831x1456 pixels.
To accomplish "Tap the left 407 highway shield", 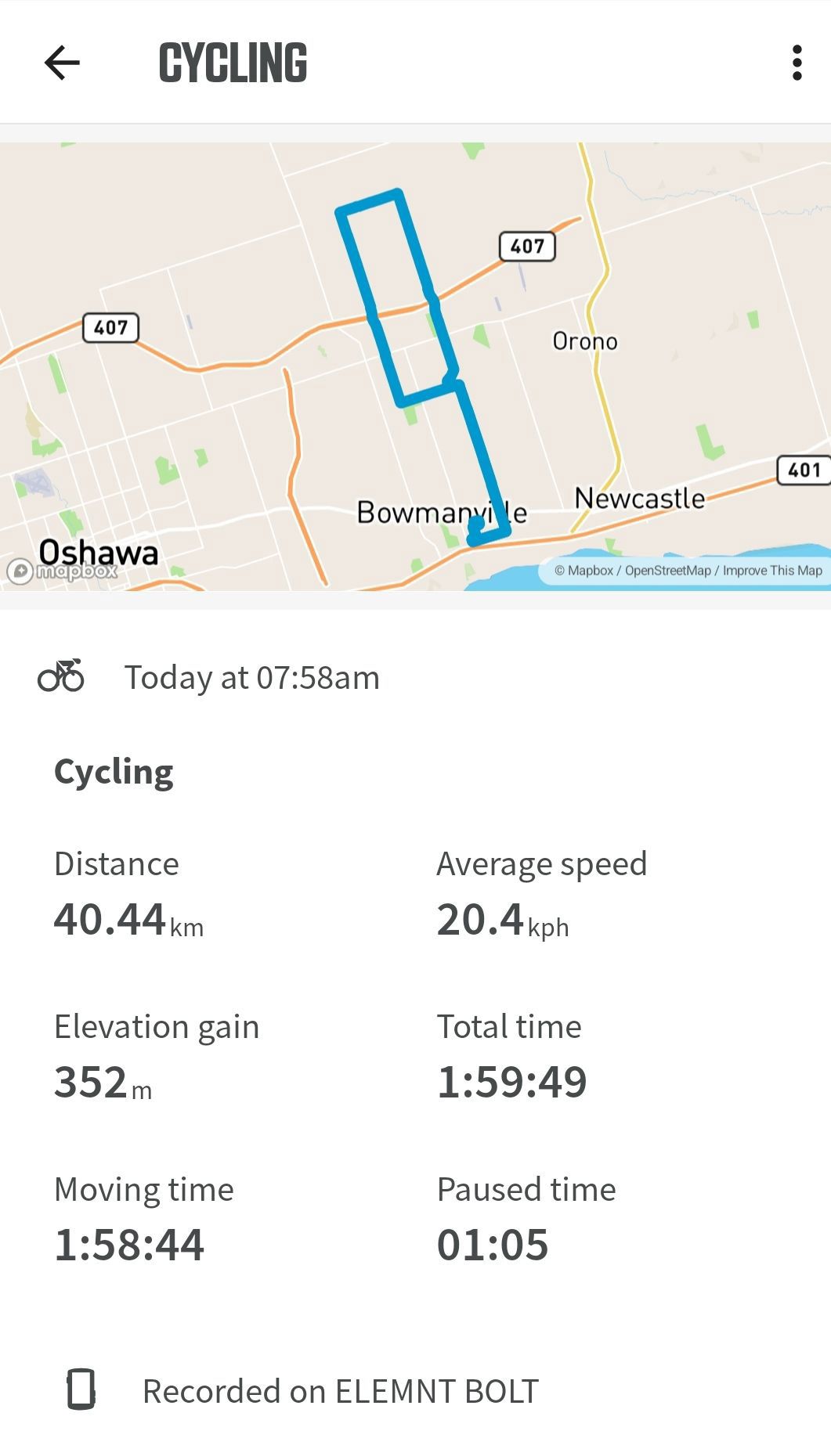I will tap(110, 327).
